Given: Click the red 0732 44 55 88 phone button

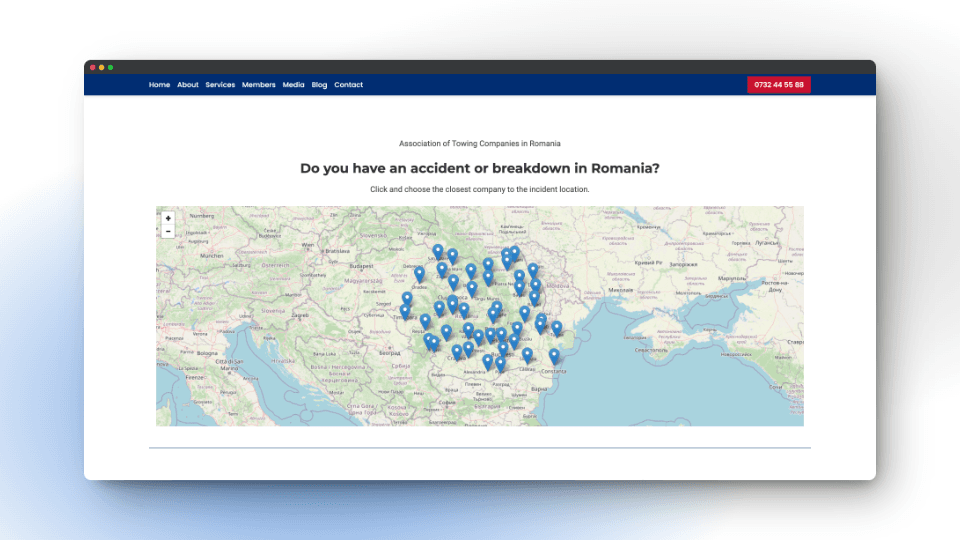Looking at the screenshot, I should coord(778,85).
